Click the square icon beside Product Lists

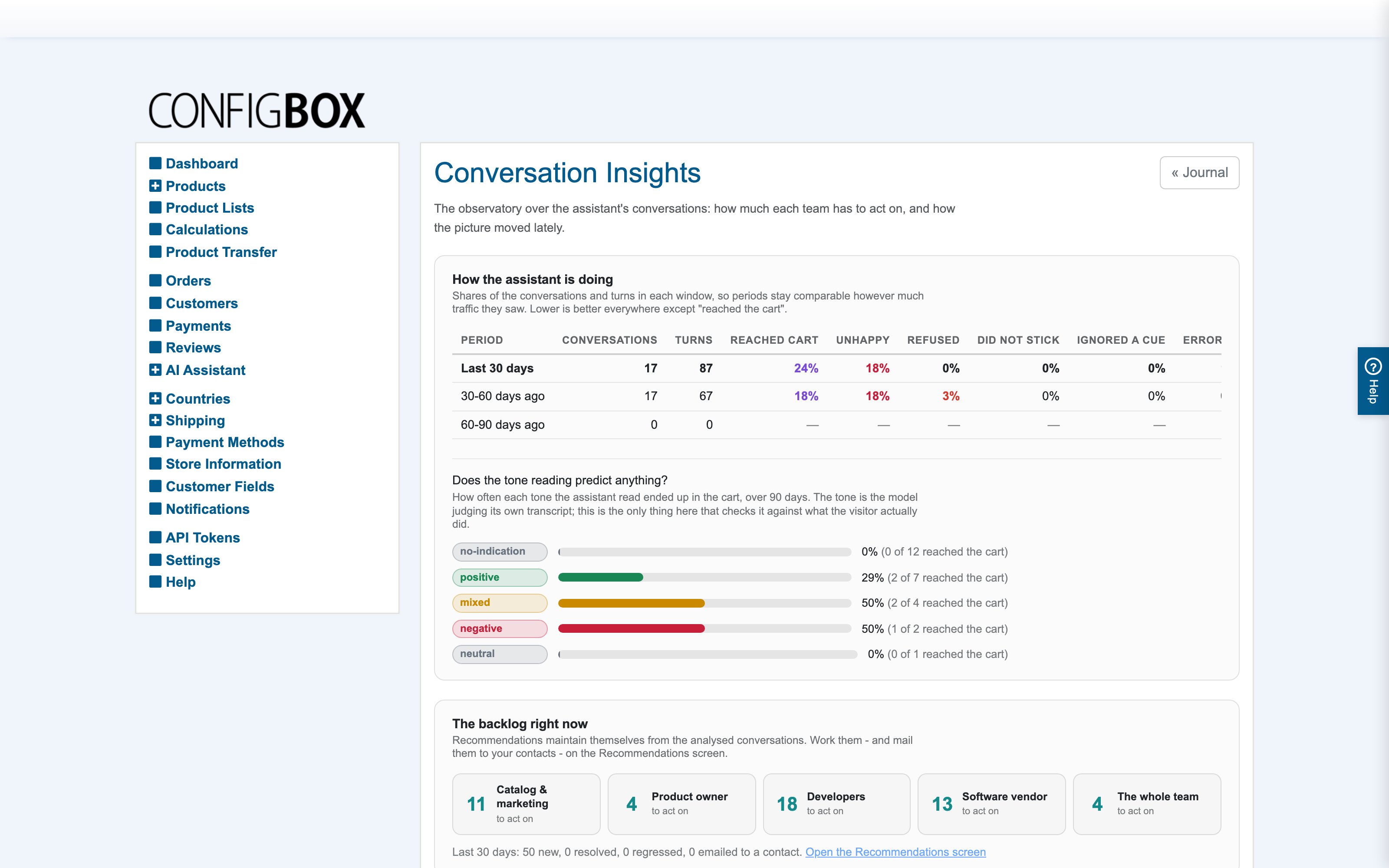pos(155,207)
